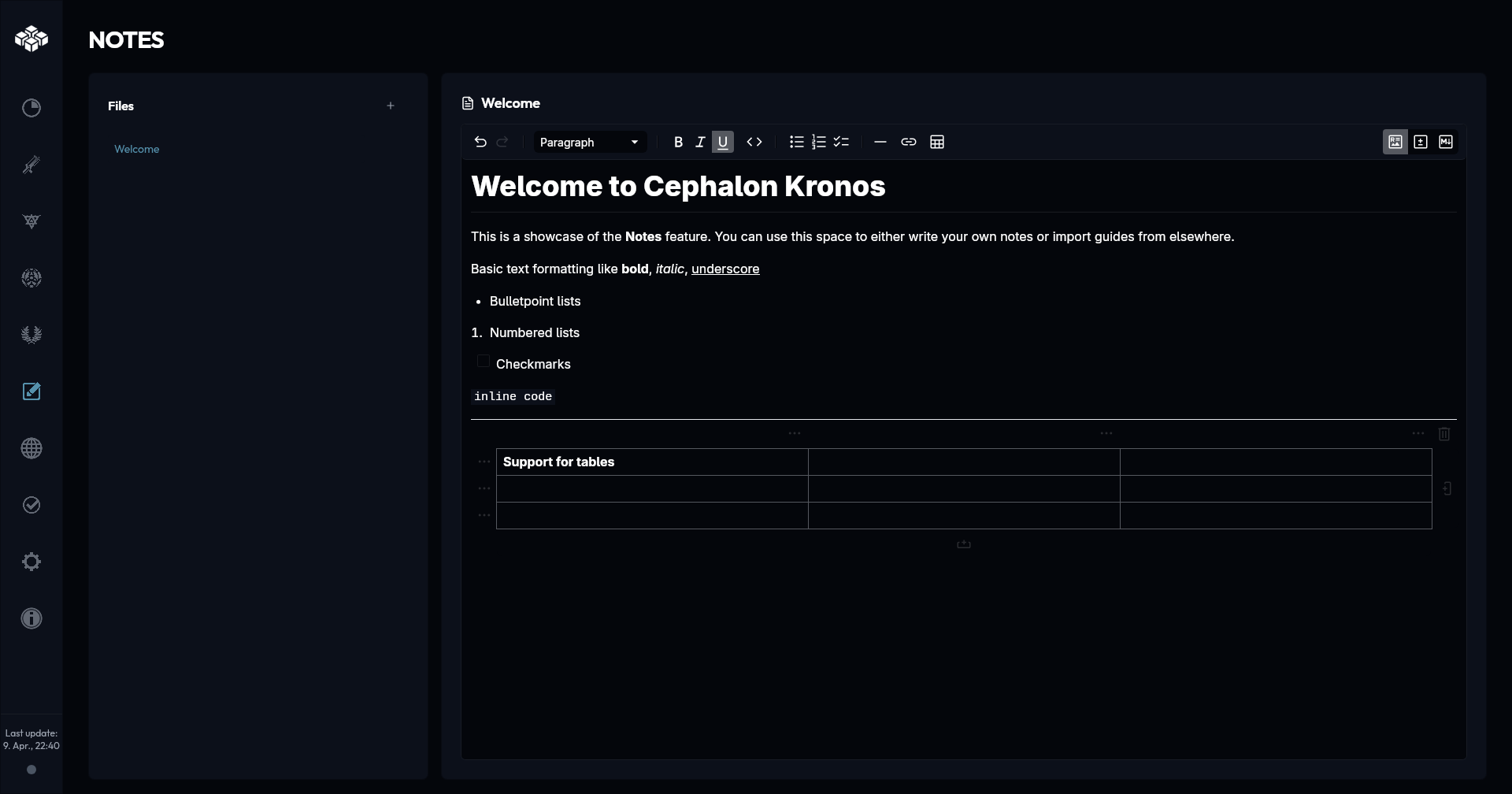
Task: Switch editor to Markdown mode
Action: [1446, 142]
